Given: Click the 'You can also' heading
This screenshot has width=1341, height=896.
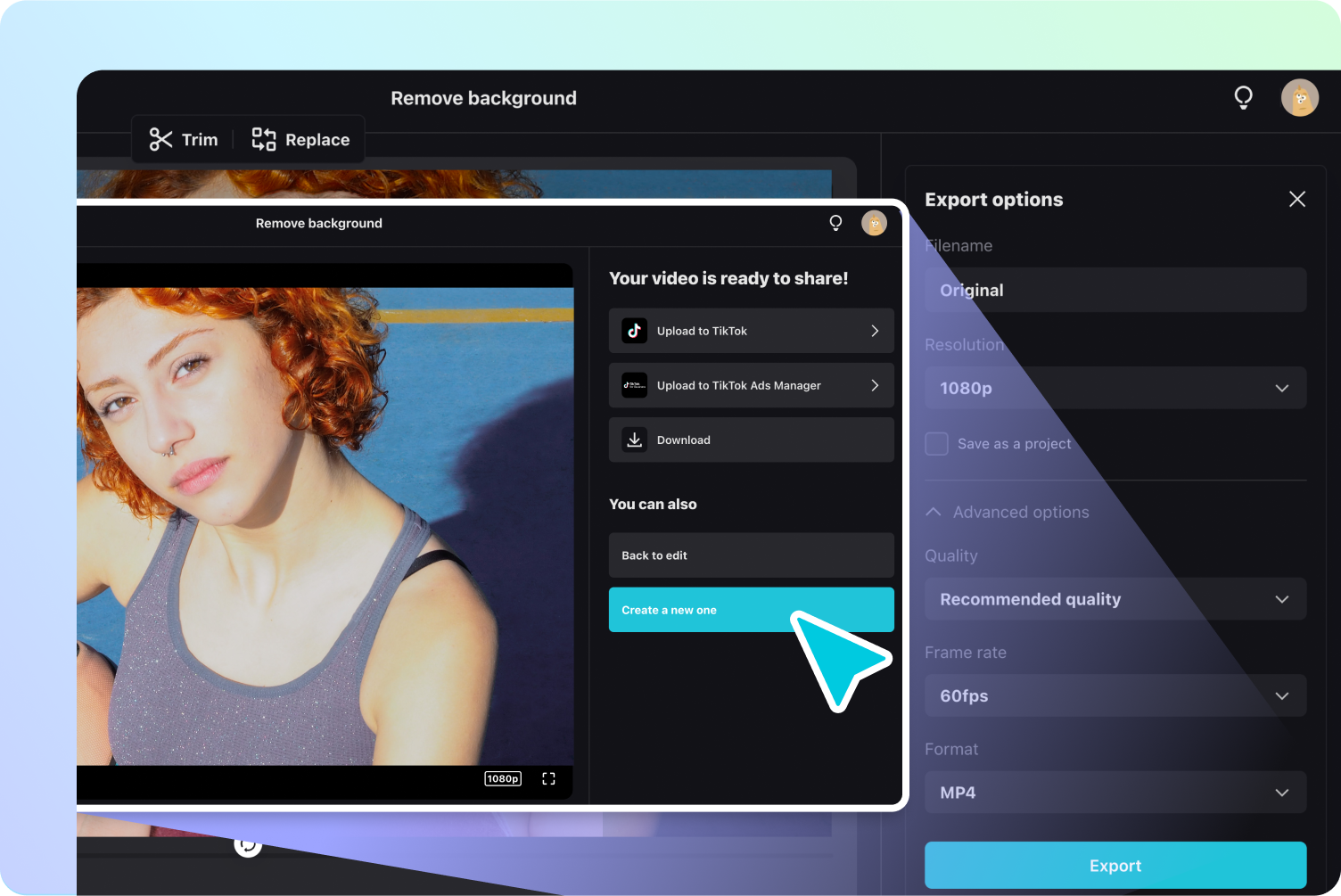Looking at the screenshot, I should [x=653, y=504].
